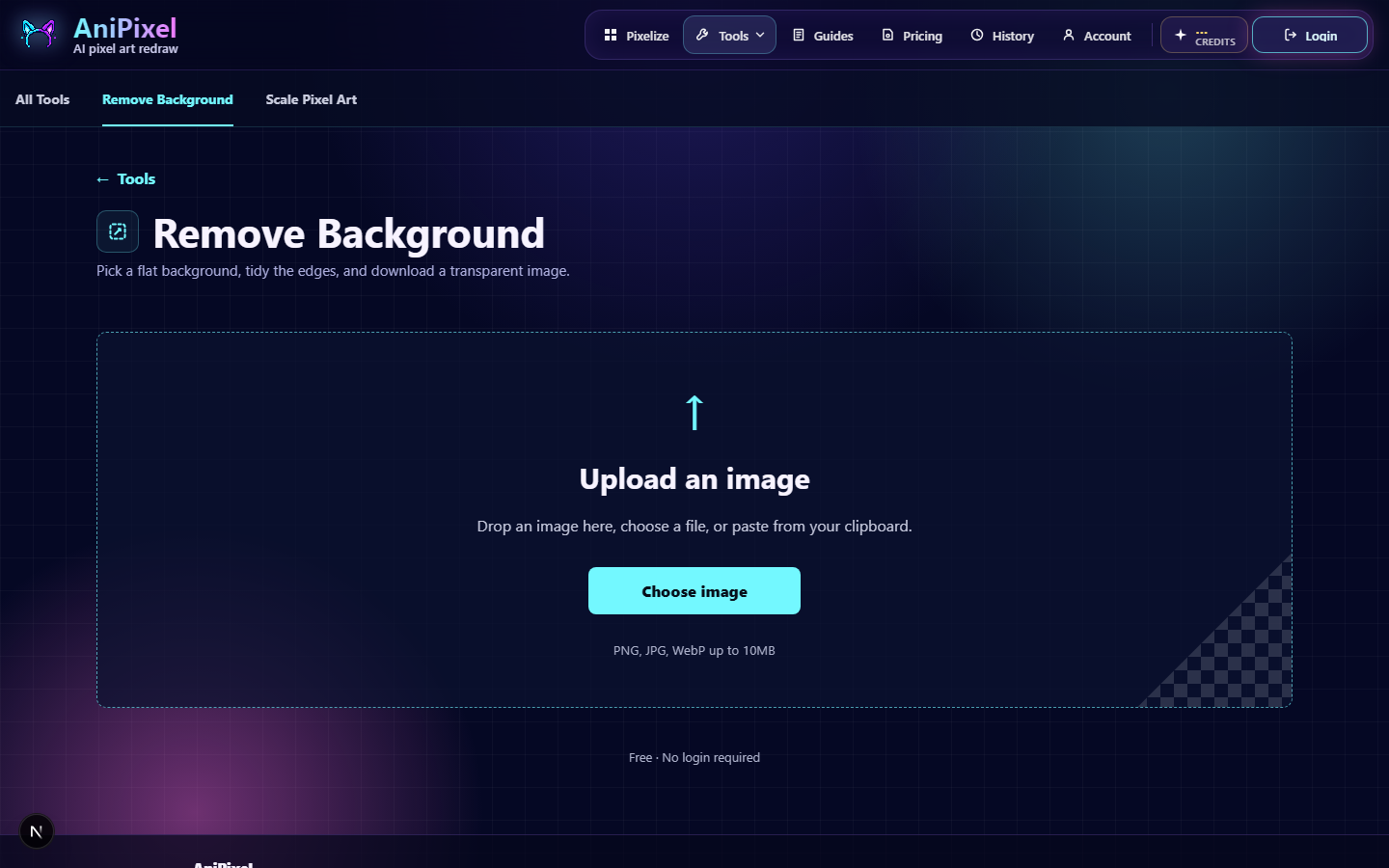Go back via the Tools arrow link
The width and height of the screenshot is (1389, 868).
pyautogui.click(x=125, y=179)
